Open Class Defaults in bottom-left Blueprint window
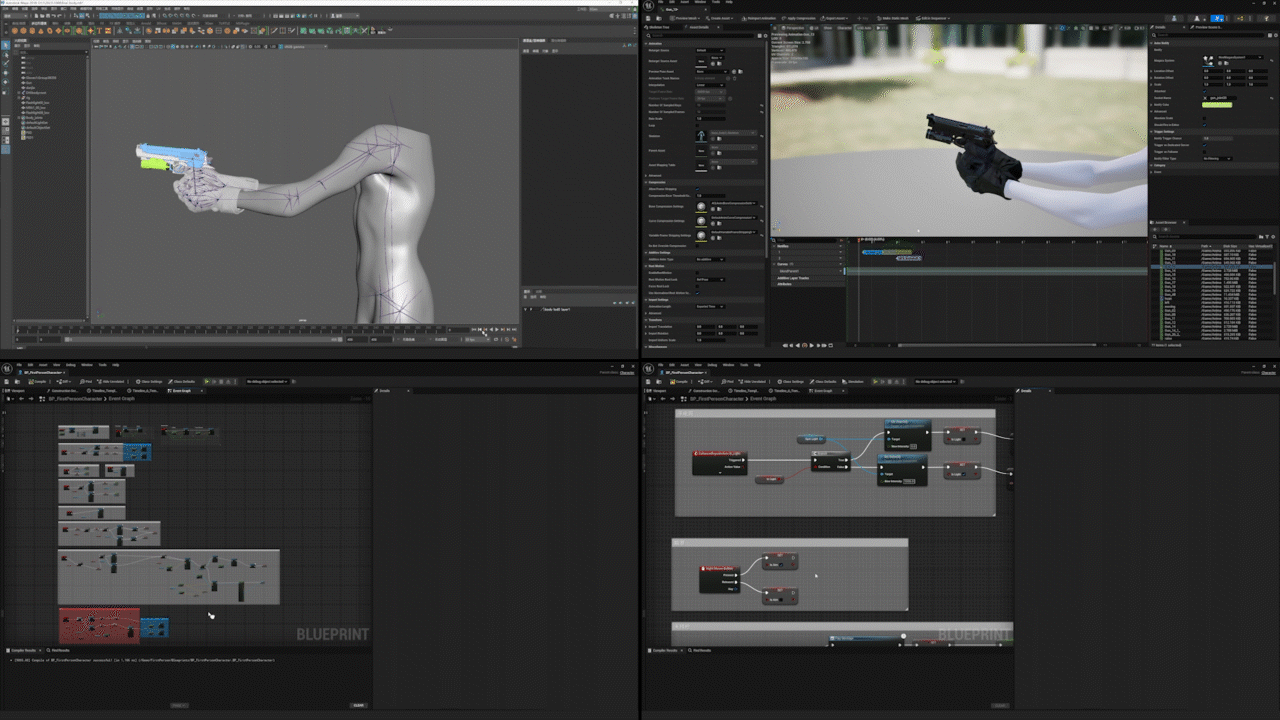 [181, 382]
